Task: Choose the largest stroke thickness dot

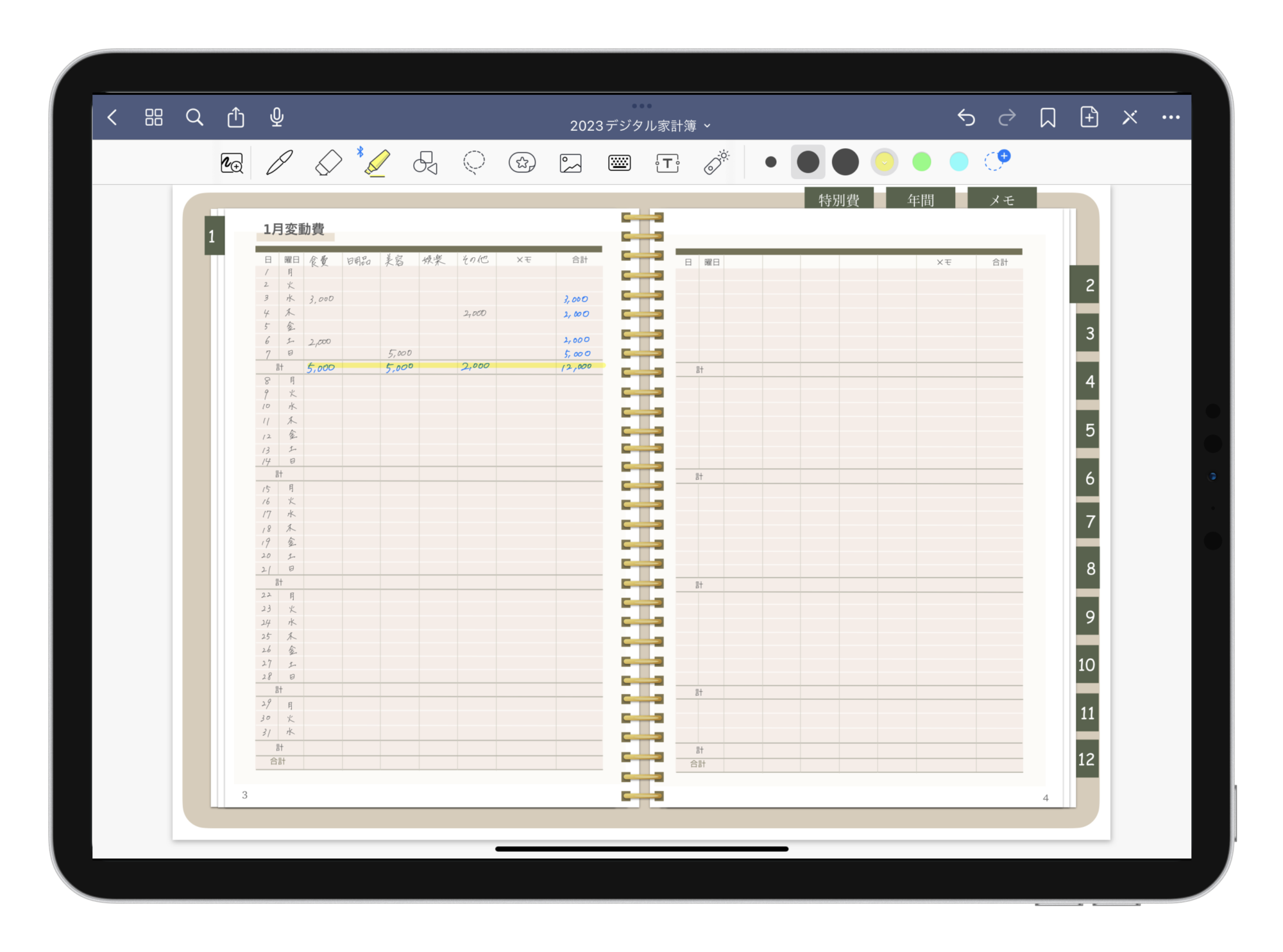Action: pyautogui.click(x=845, y=162)
